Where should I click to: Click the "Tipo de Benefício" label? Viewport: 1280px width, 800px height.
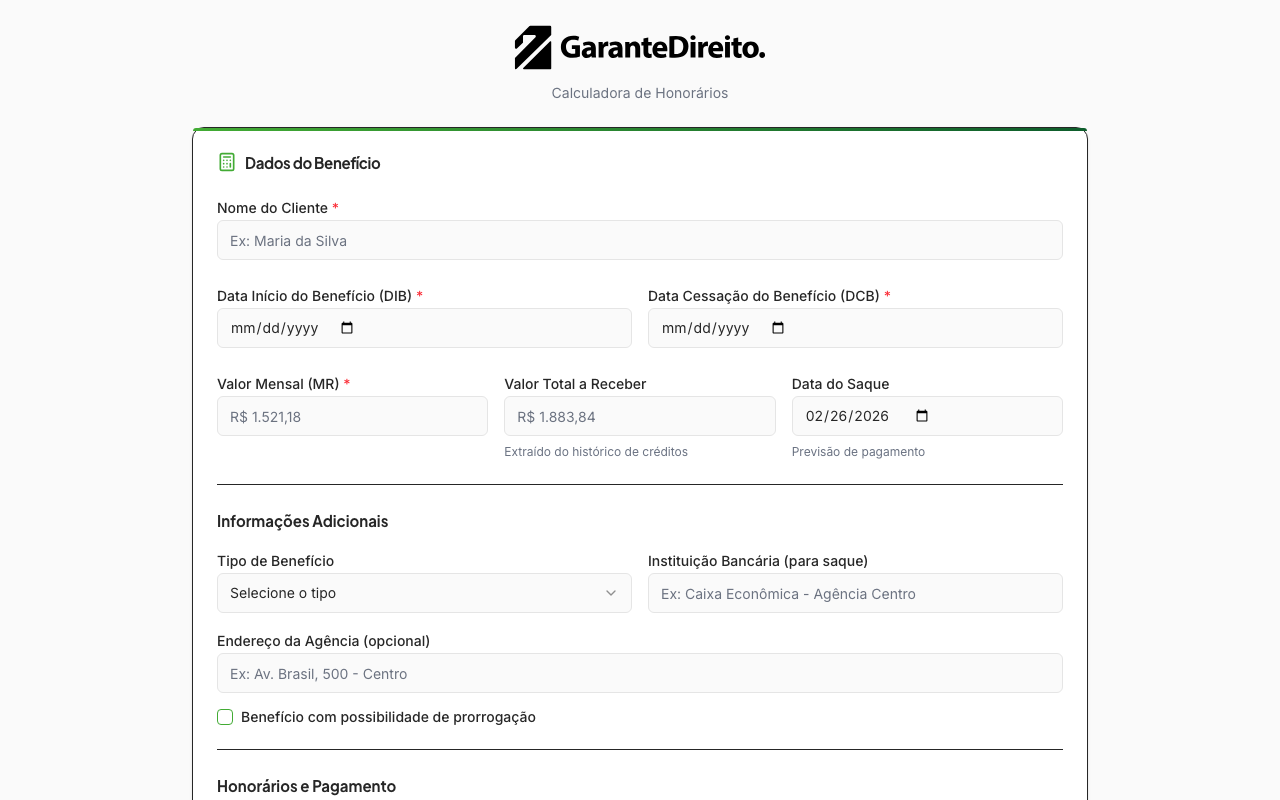[275, 561]
